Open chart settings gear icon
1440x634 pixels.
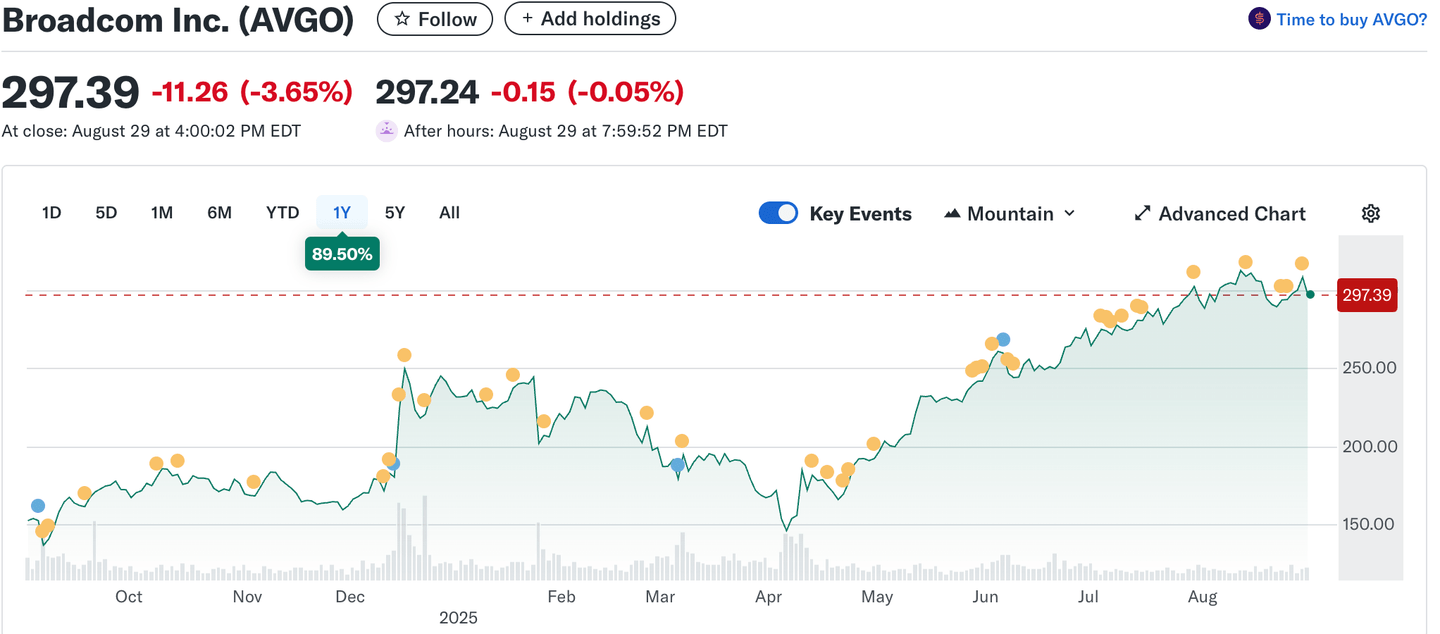pos(1371,213)
